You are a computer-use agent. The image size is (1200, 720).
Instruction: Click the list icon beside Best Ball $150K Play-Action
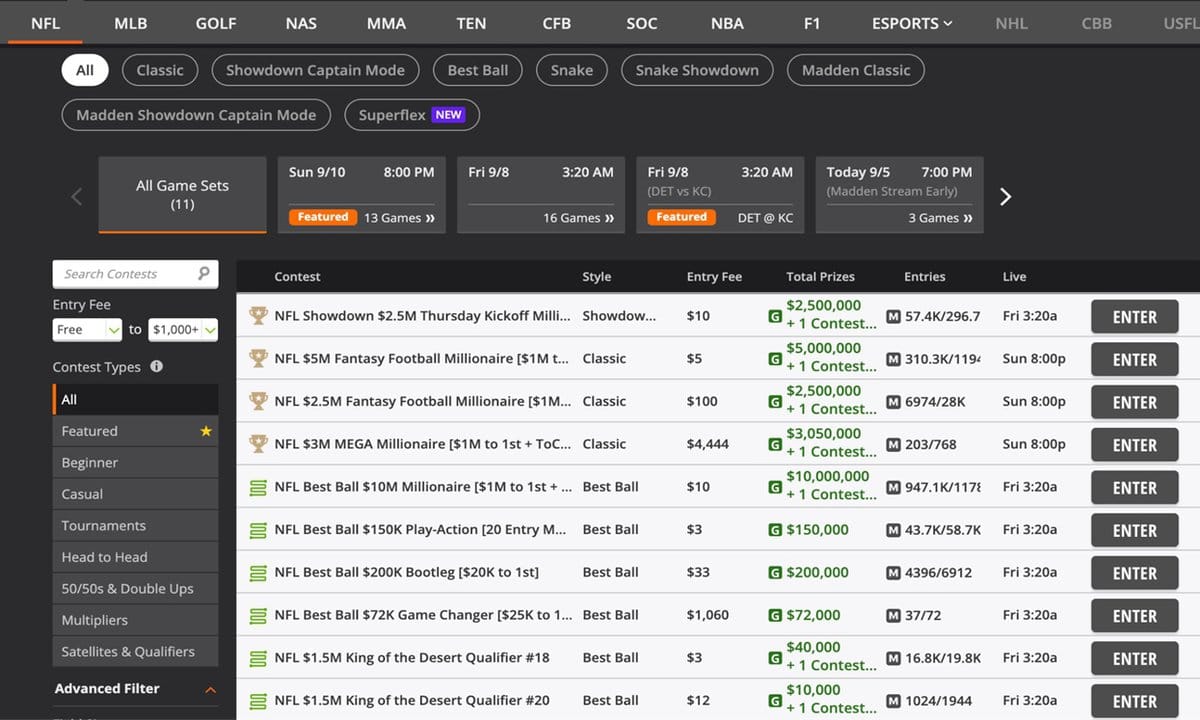tap(258, 530)
